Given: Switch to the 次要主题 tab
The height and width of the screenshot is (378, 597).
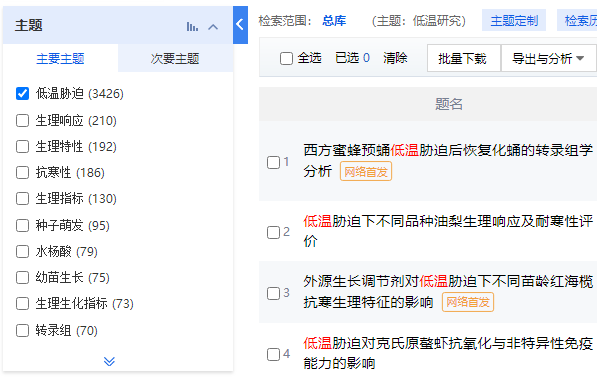Looking at the screenshot, I should click(x=175, y=59).
